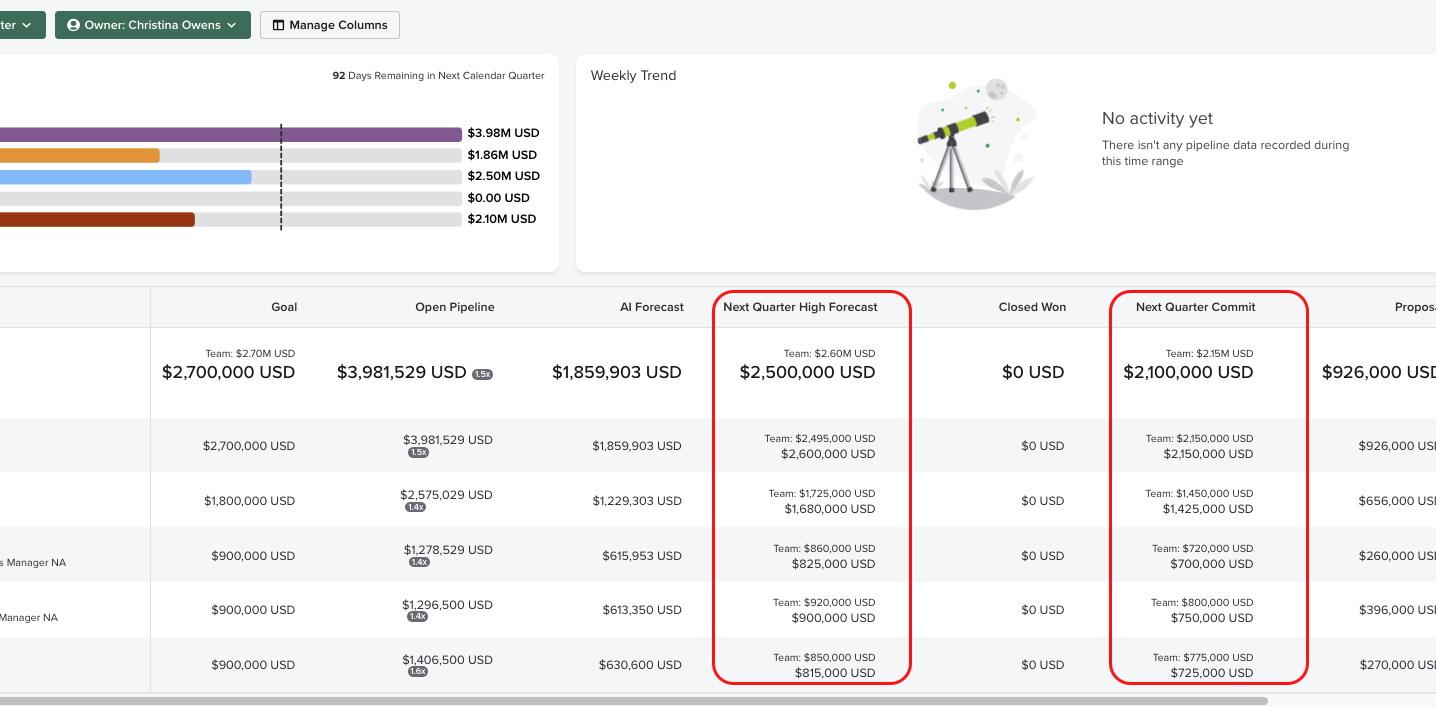Sort by the Next Quarter High Forecast header

coord(800,307)
